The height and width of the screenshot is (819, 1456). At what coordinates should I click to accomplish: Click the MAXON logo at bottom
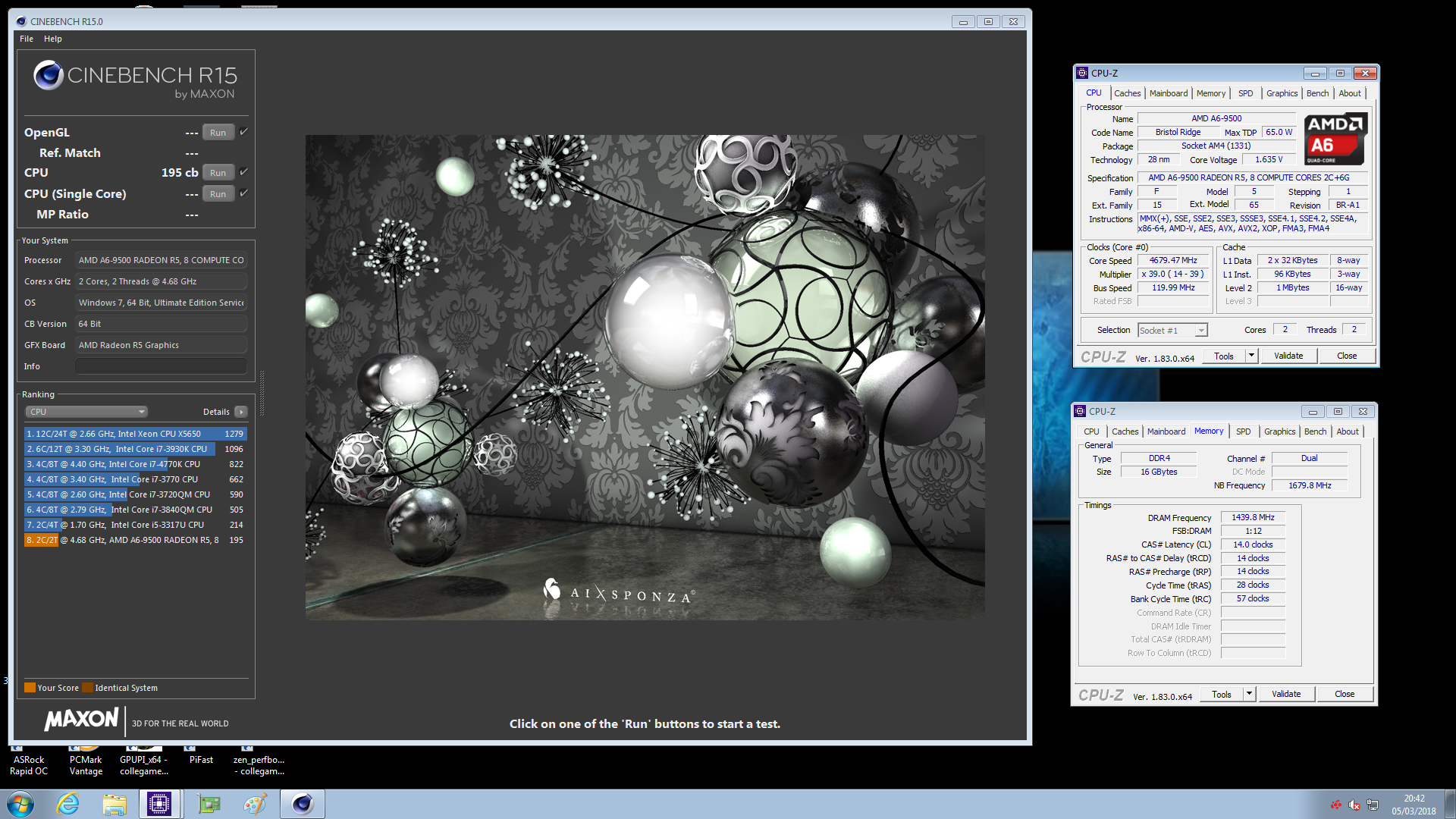[x=81, y=720]
